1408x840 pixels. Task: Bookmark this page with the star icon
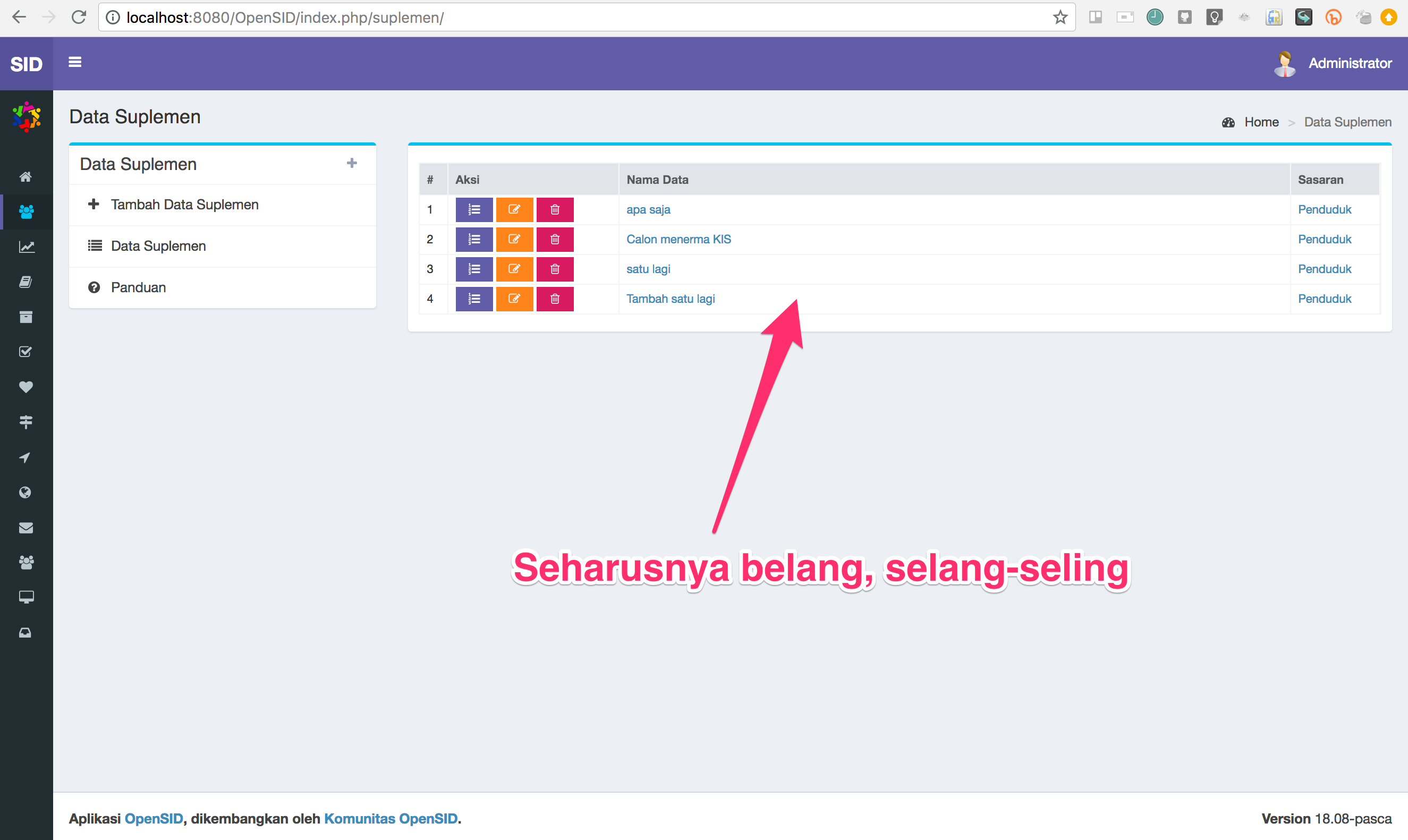click(1059, 17)
